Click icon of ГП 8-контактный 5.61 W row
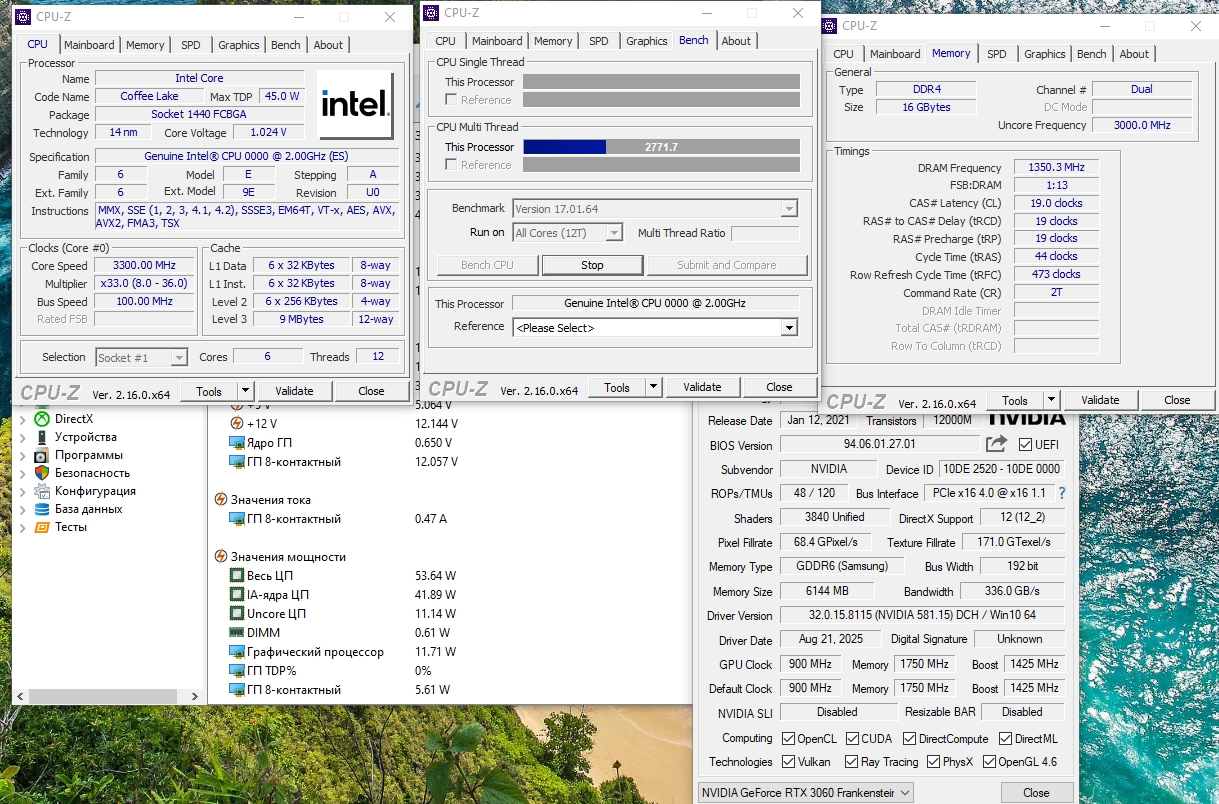 [237, 690]
